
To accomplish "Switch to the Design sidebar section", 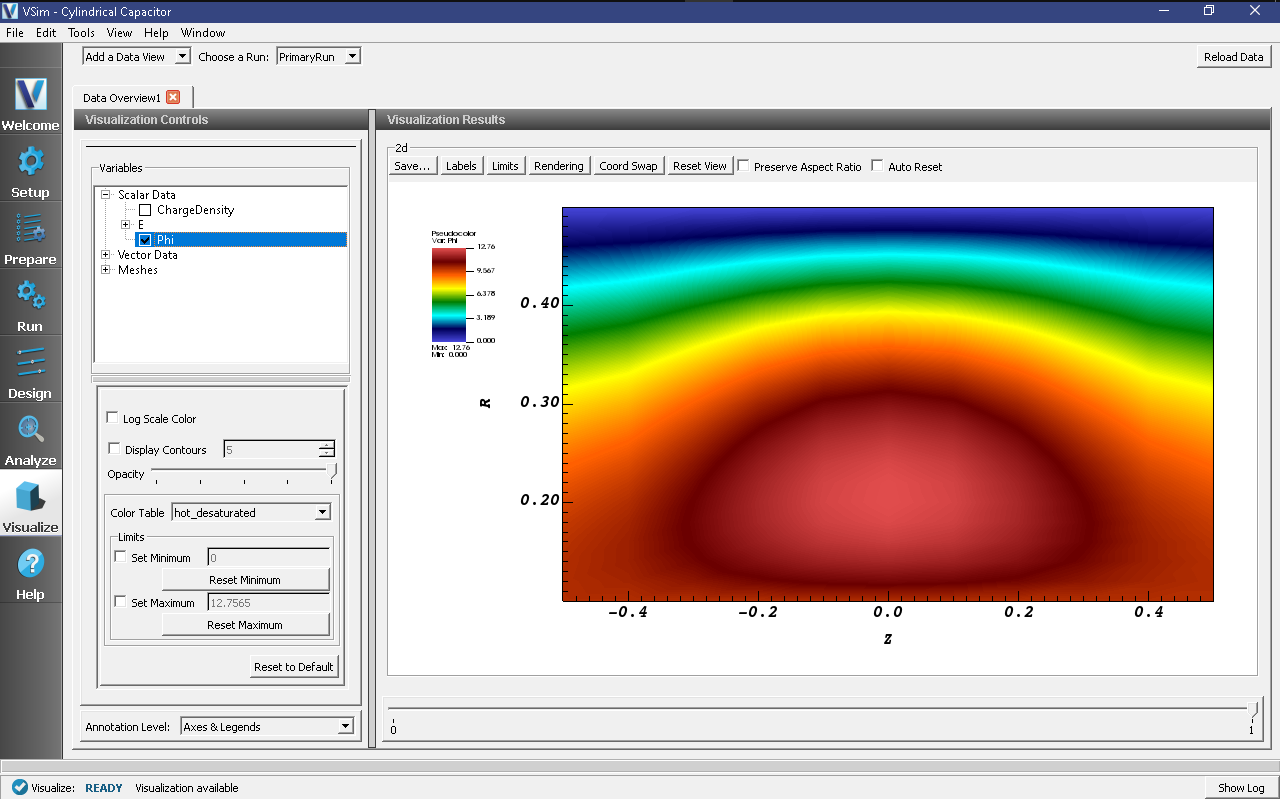I will (30, 370).
